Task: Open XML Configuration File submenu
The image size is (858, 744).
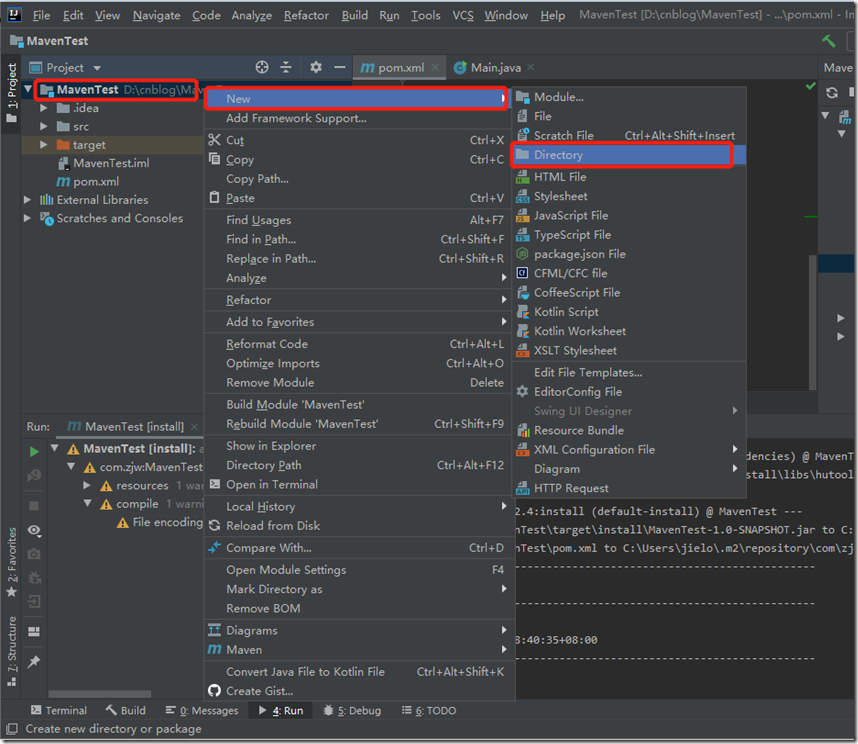Action: point(629,450)
